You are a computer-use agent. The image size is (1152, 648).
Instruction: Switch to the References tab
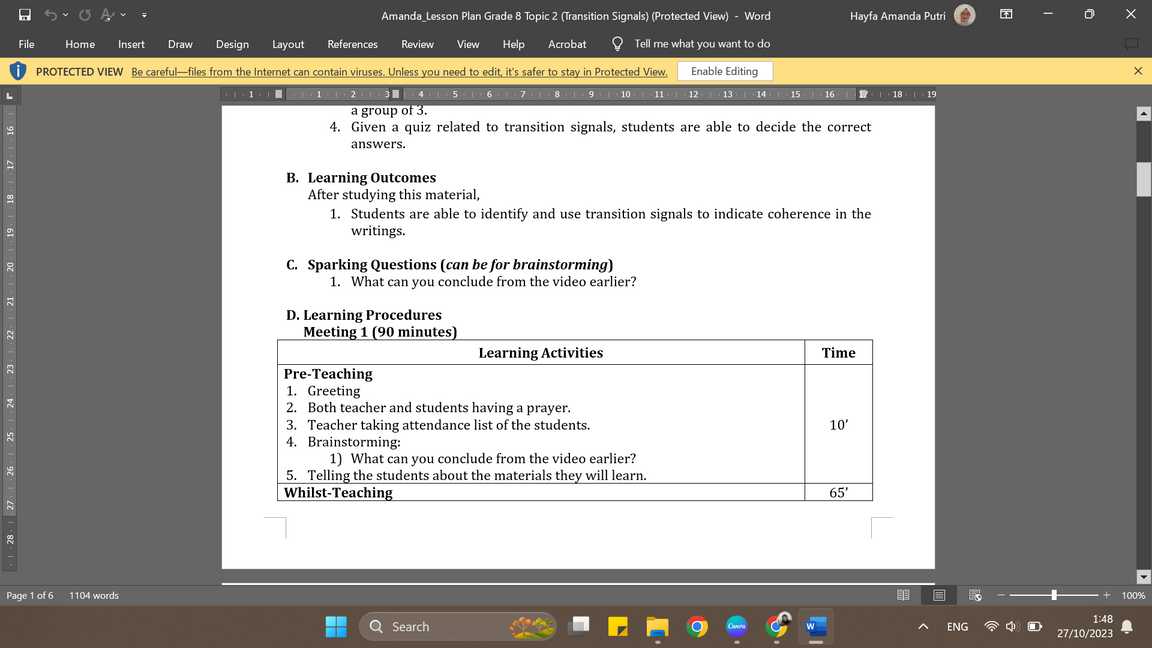tap(352, 44)
